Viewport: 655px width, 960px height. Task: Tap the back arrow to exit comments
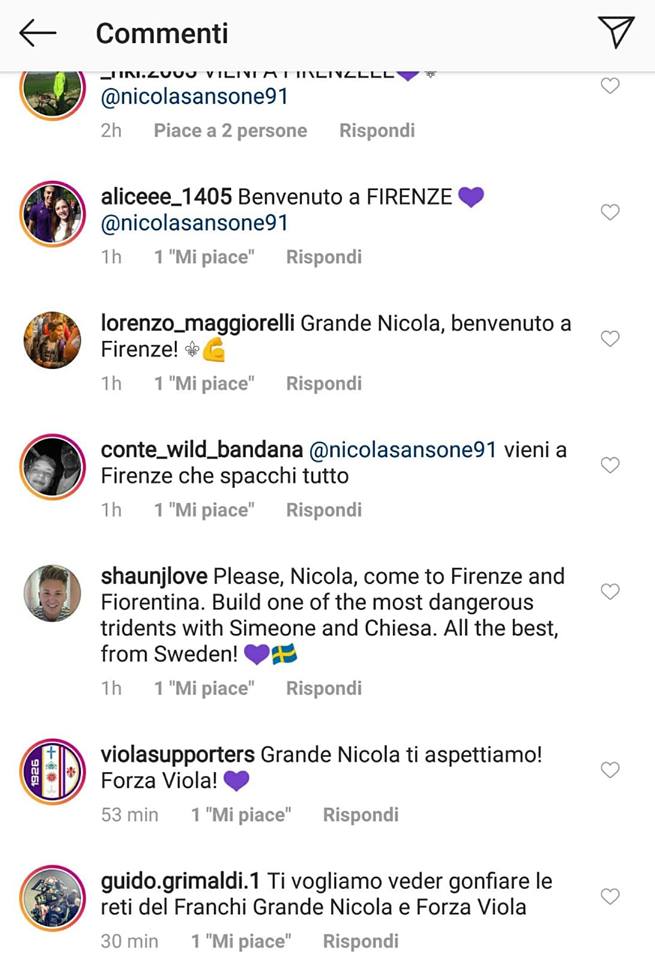(x=37, y=33)
